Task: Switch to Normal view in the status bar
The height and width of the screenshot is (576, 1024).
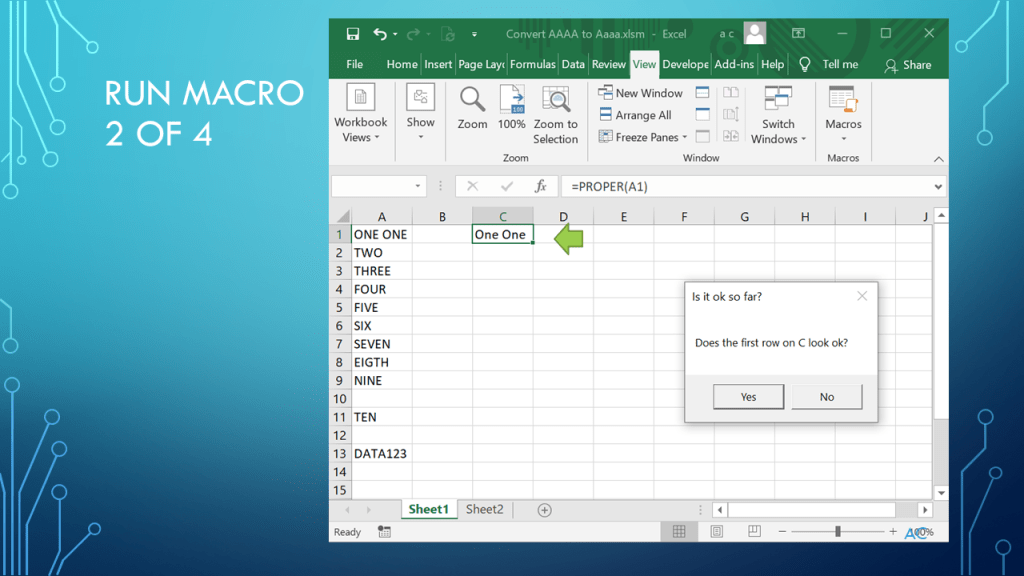Action: [679, 532]
